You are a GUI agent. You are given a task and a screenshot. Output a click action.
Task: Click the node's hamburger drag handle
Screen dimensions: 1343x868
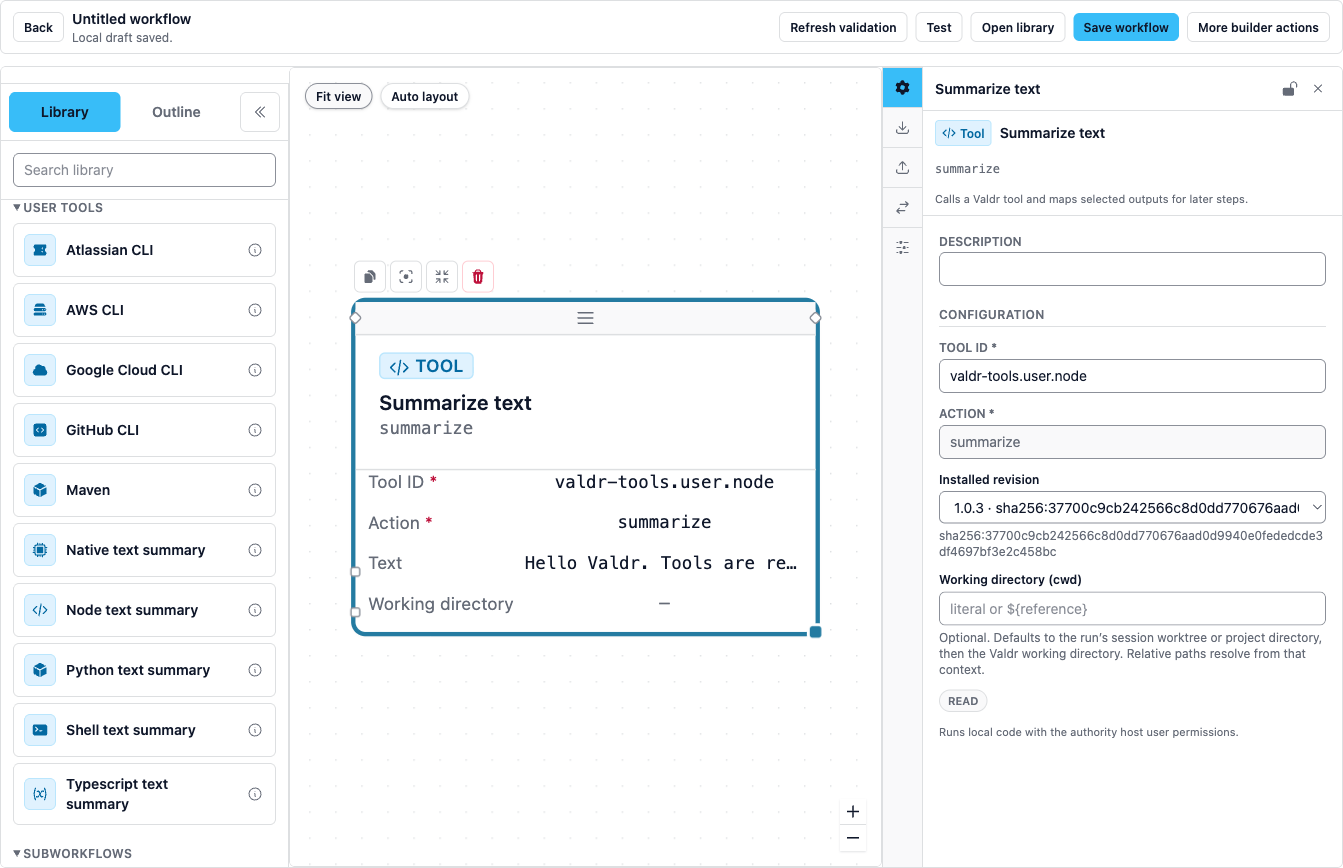tap(586, 318)
